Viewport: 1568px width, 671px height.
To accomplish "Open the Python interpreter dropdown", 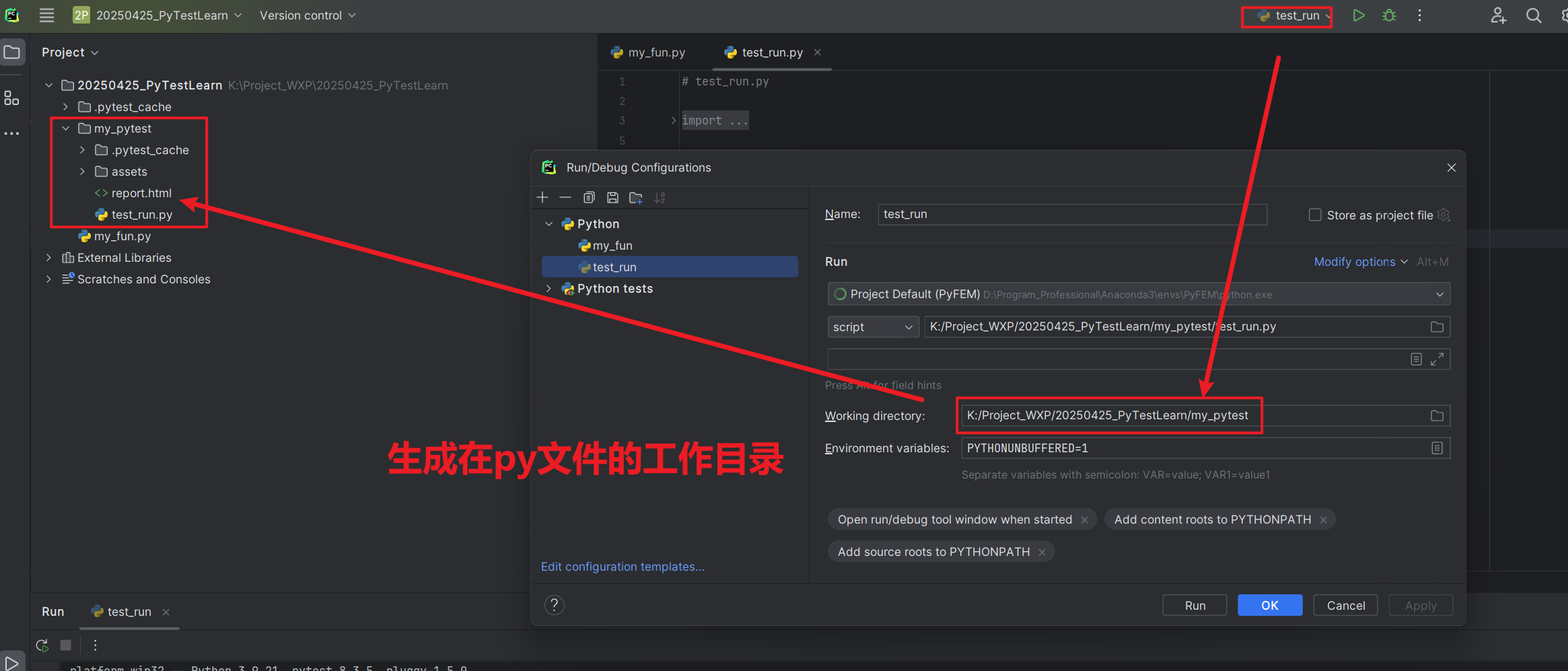I will (1138, 294).
